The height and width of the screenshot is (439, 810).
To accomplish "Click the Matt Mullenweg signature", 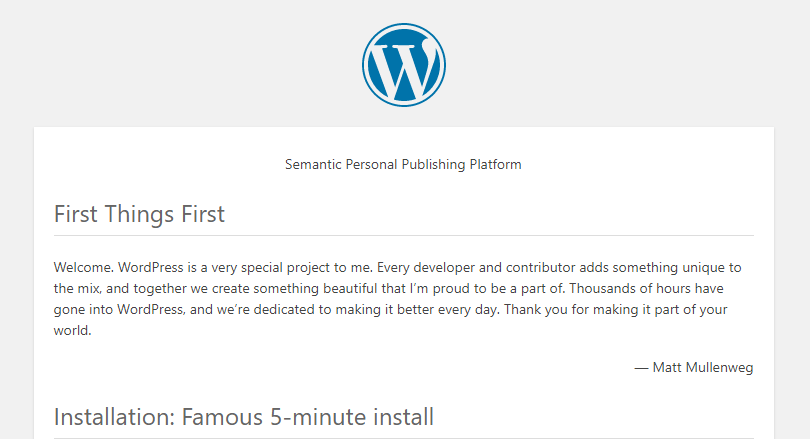I will [694, 368].
